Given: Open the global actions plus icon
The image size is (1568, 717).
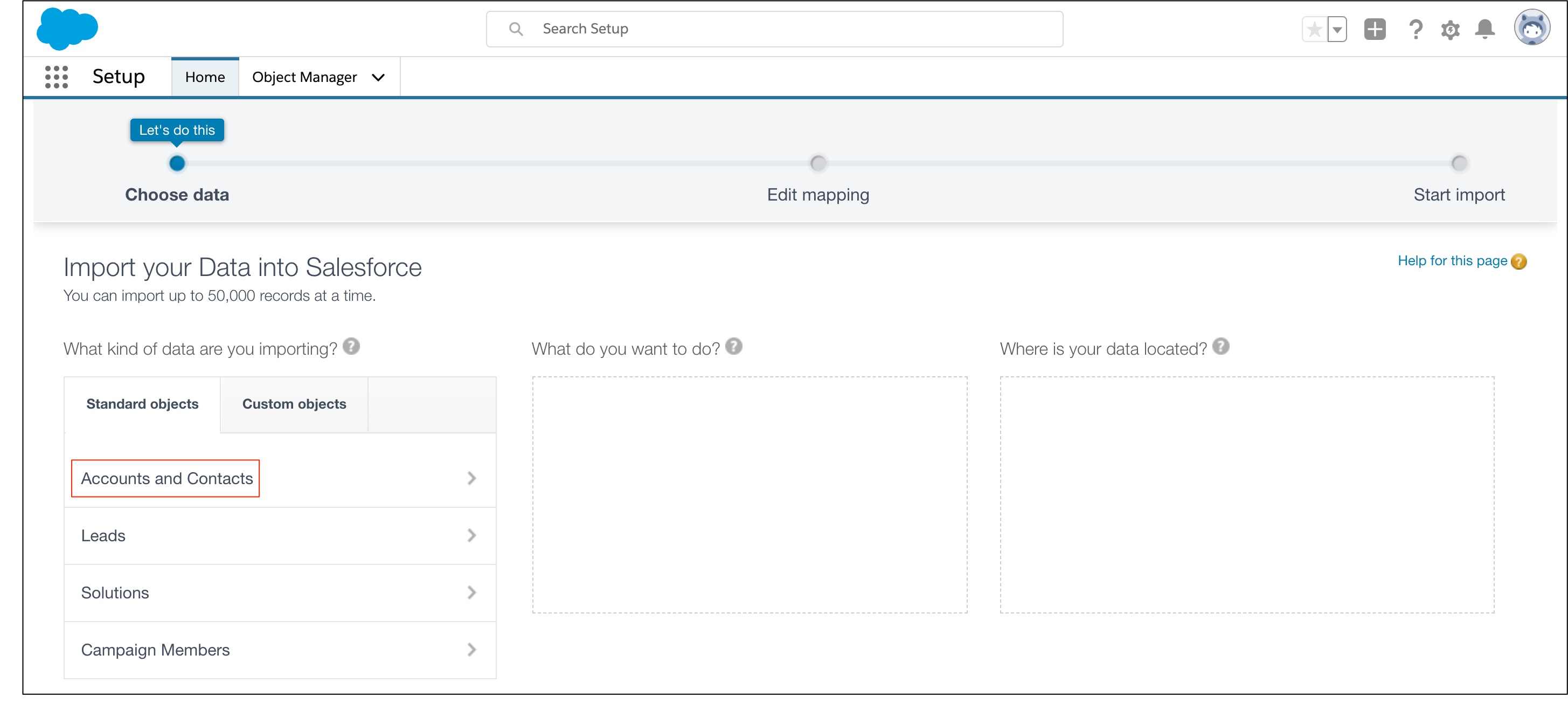Looking at the screenshot, I should 1375,29.
